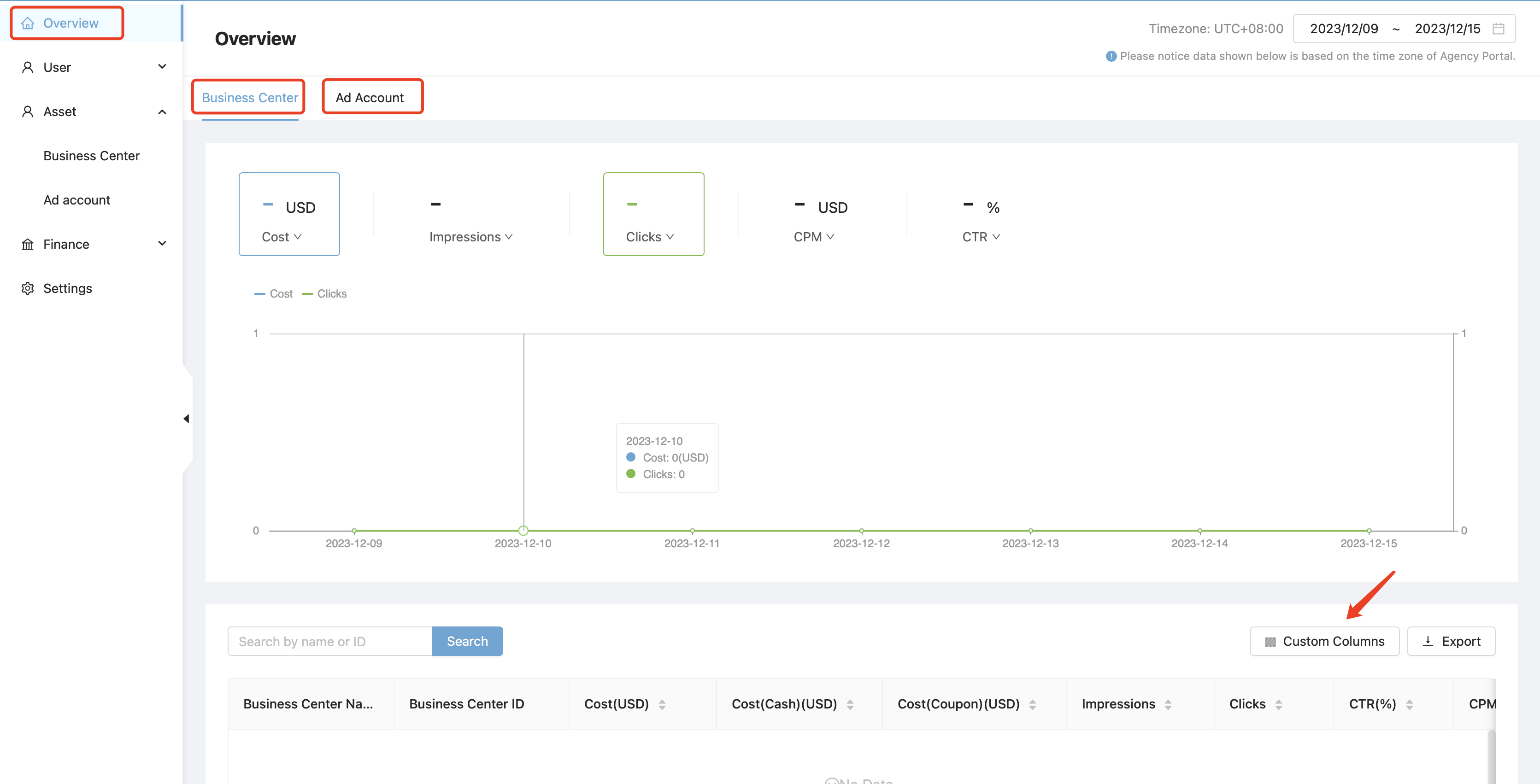This screenshot has height=784, width=1540.
Task: Click the Finance bank building icon
Action: (x=28, y=245)
